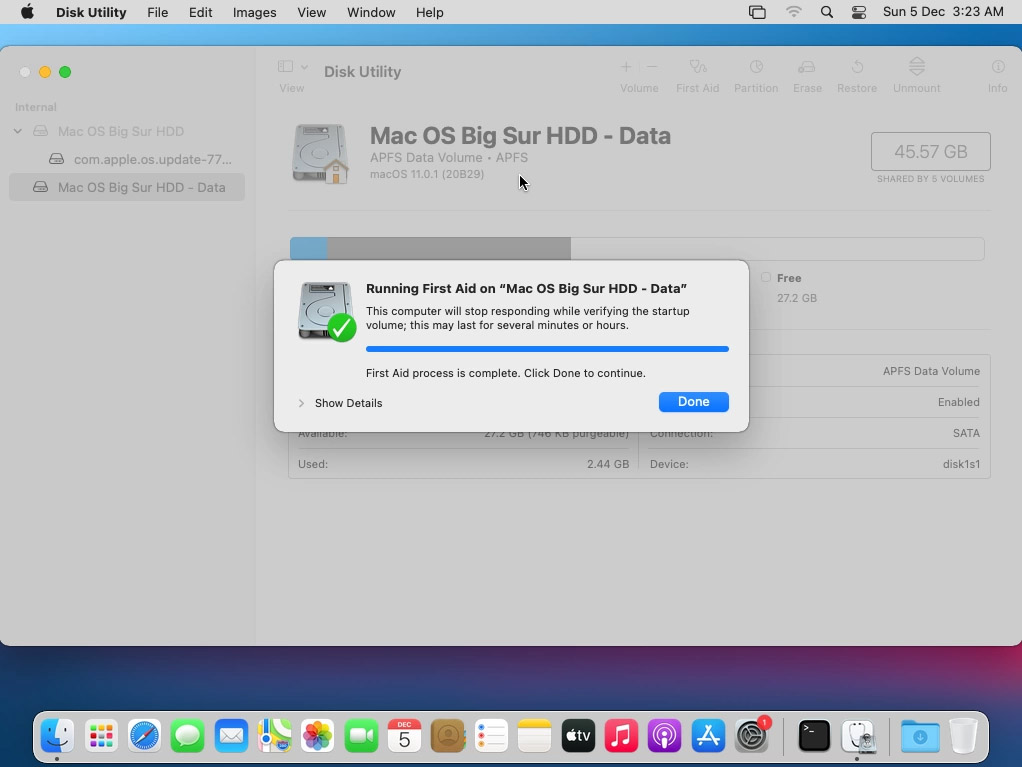Click the blue used segment of storage bar

tap(308, 249)
